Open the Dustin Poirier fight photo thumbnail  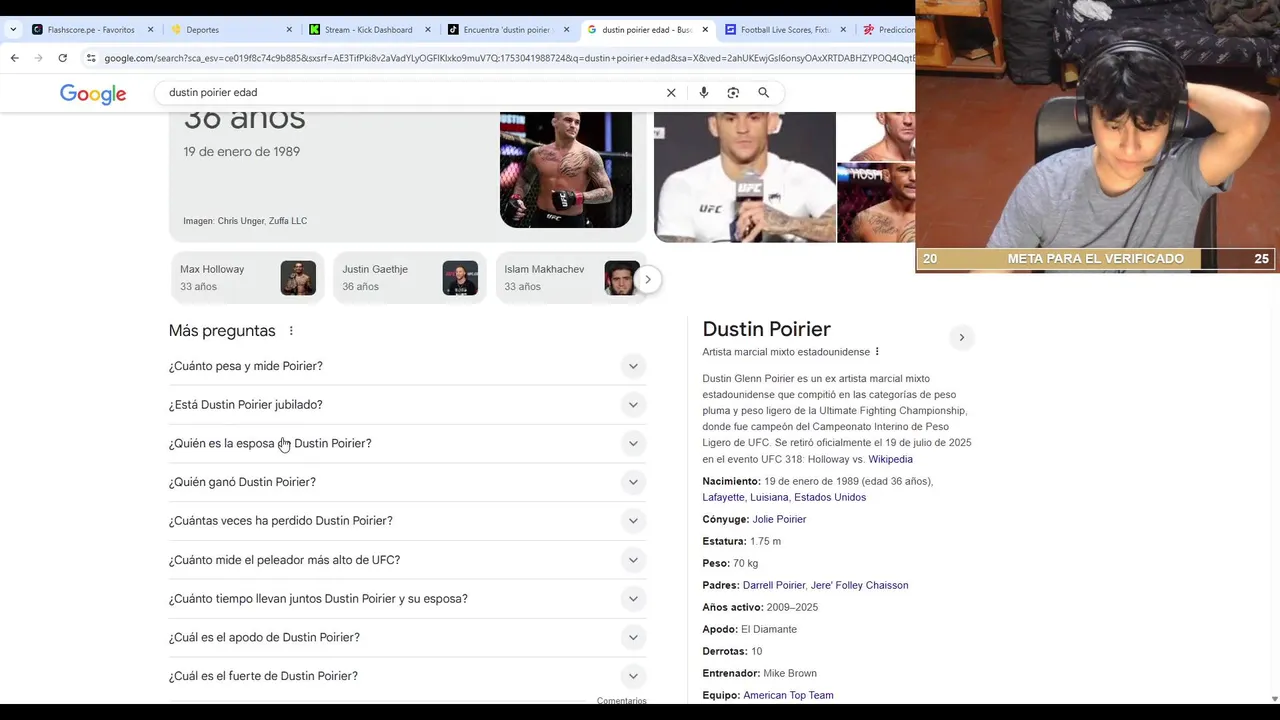[x=566, y=170]
